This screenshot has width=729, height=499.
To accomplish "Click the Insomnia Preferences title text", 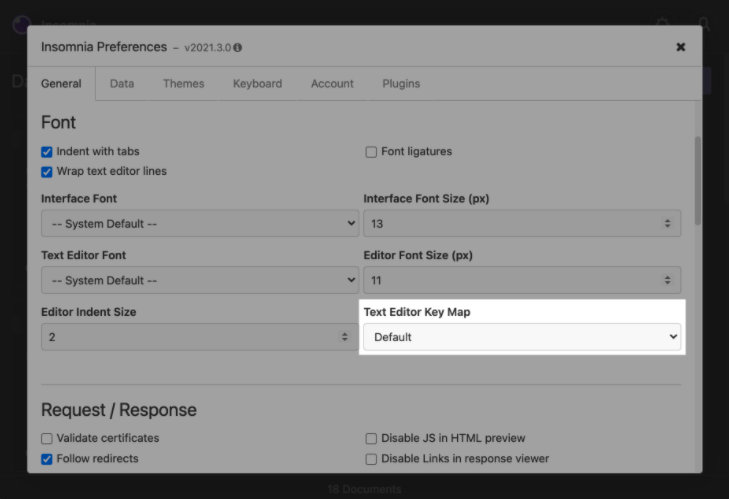I will click(x=104, y=47).
